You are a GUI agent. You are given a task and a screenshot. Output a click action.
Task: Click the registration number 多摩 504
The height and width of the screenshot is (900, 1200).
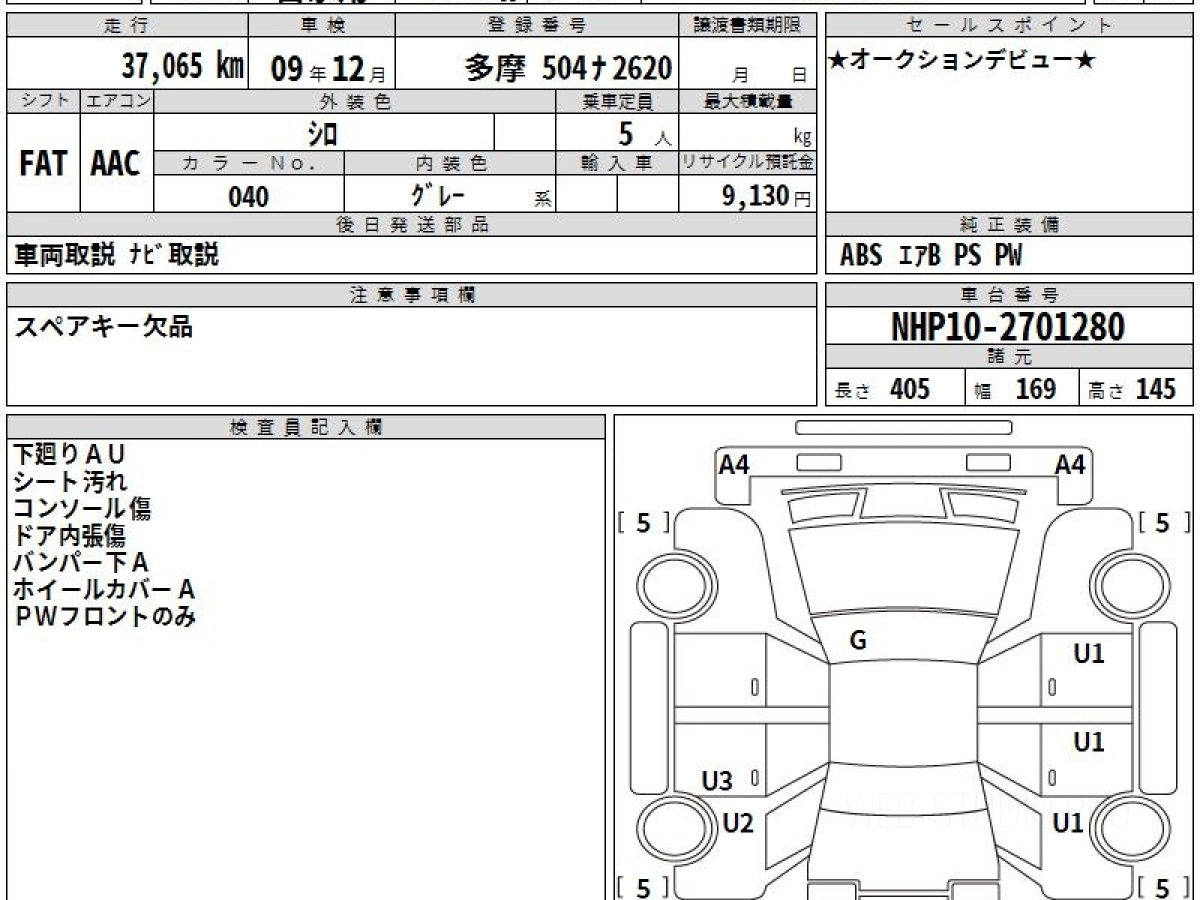point(568,68)
